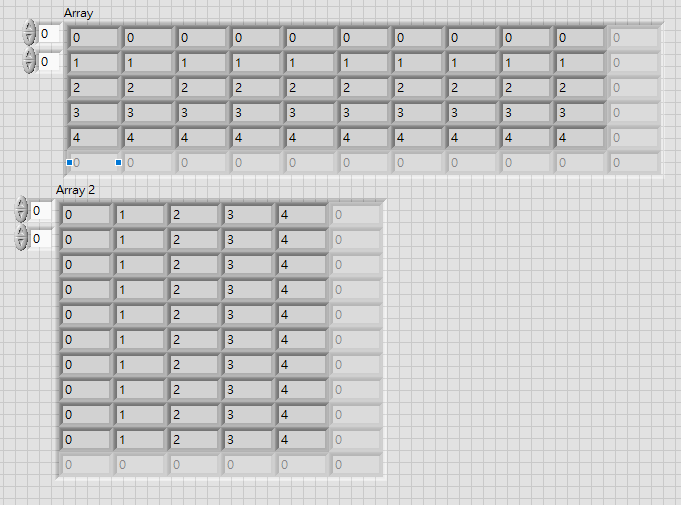Click the left blue resize handle on Array's bottom row
The image size is (681, 505).
coord(69,162)
